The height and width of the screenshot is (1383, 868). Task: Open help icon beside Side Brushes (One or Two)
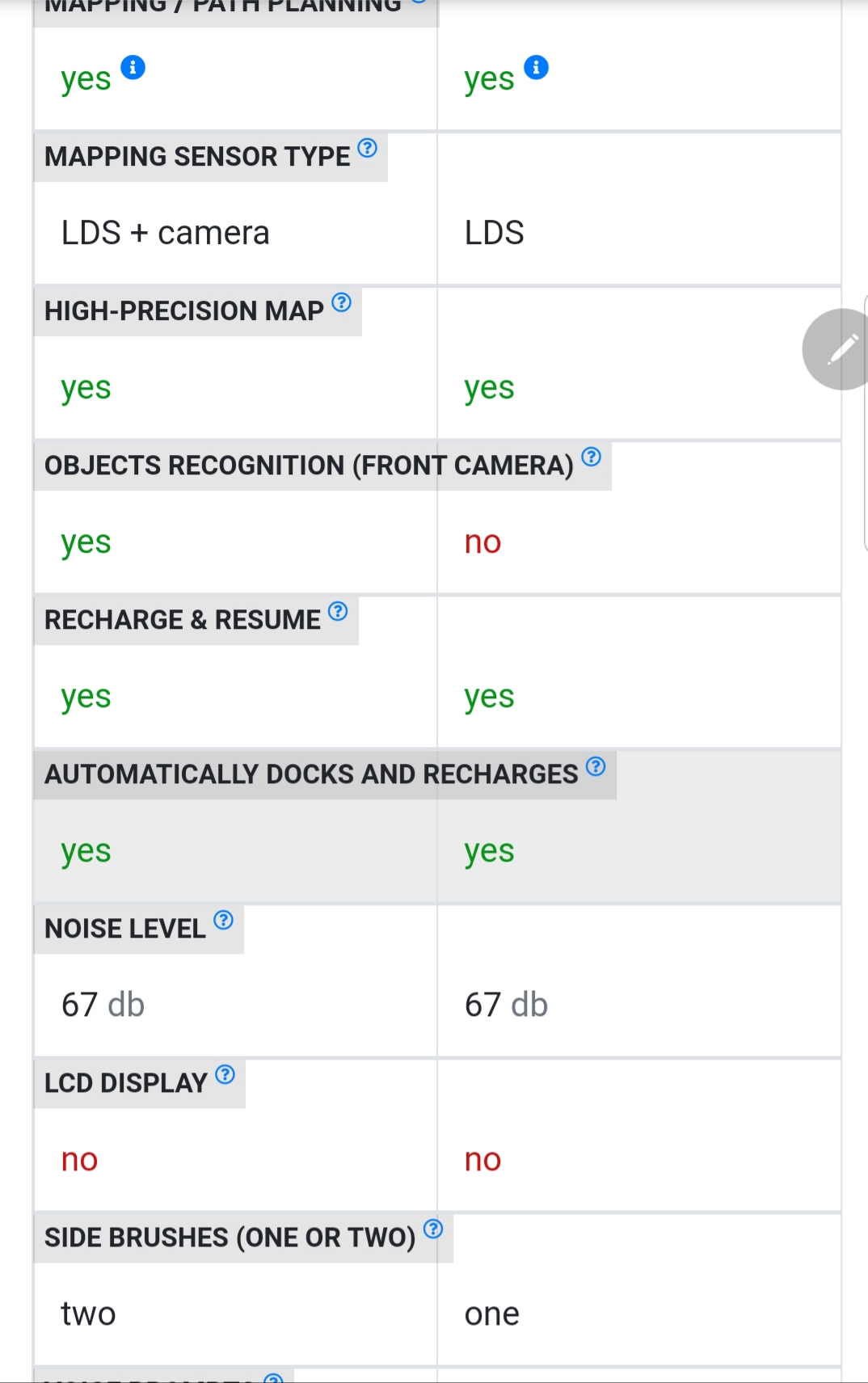[x=433, y=1229]
